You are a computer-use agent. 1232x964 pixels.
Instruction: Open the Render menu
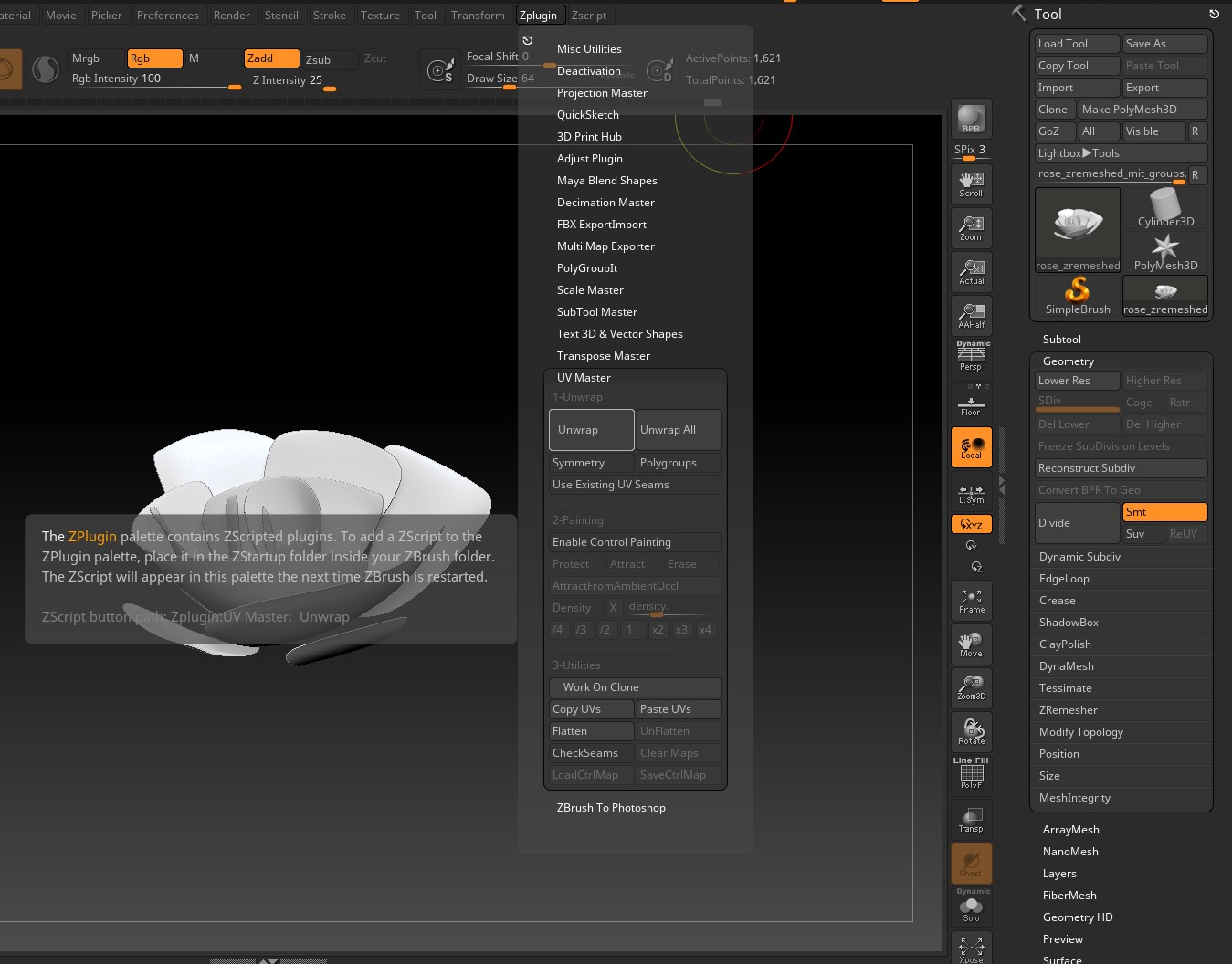point(232,16)
